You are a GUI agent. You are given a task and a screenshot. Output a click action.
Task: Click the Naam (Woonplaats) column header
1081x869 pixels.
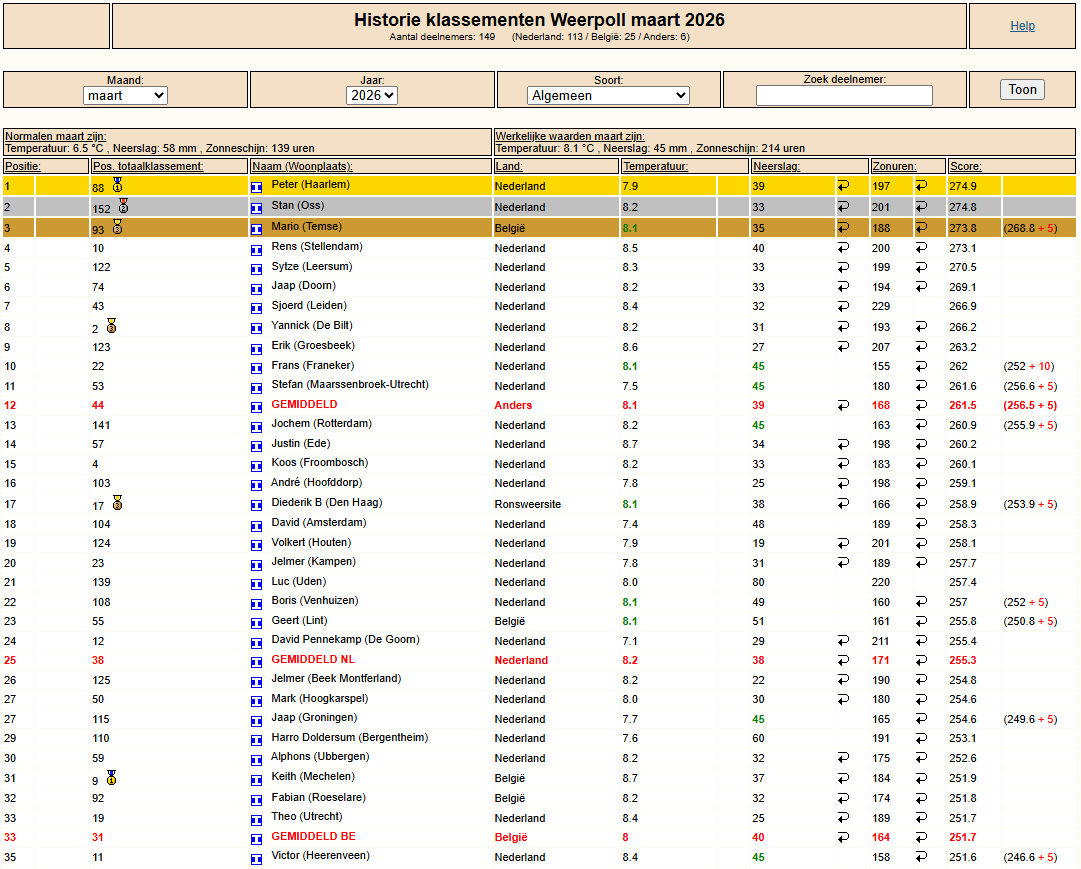(x=302, y=166)
